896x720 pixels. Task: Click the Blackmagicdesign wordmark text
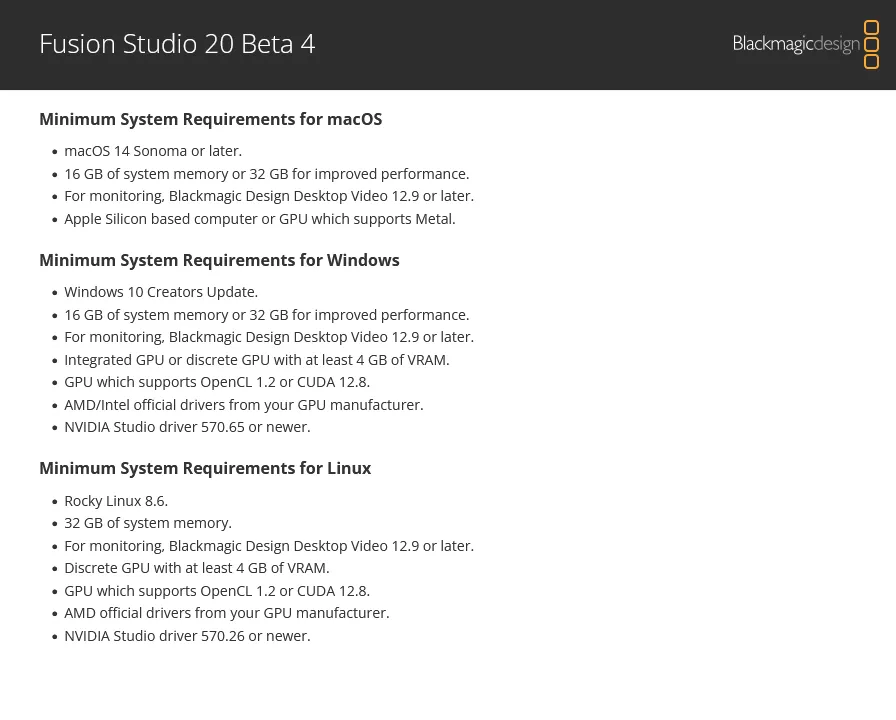[796, 44]
